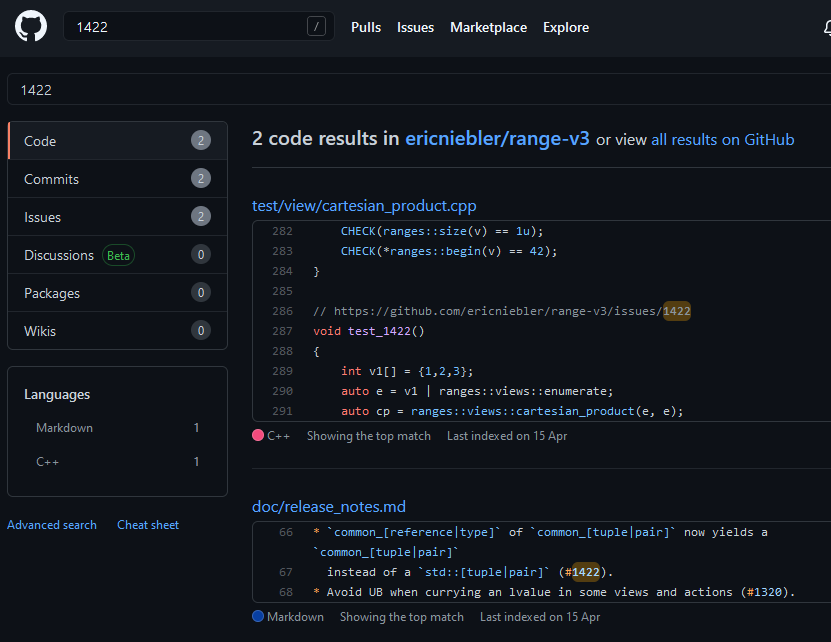This screenshot has height=642, width=831.
Task: Open the notifications bell icon
Action: pyautogui.click(x=827, y=27)
